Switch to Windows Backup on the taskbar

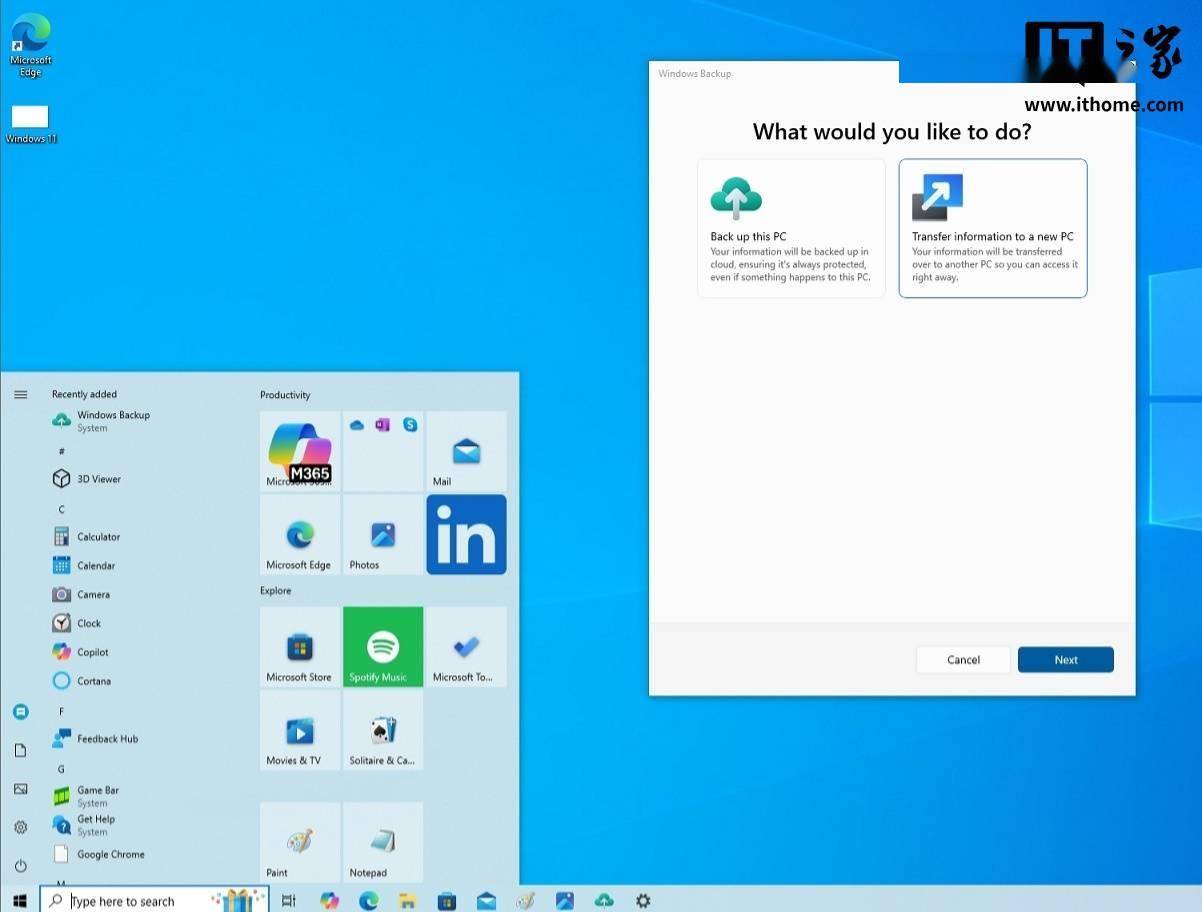[604, 901]
